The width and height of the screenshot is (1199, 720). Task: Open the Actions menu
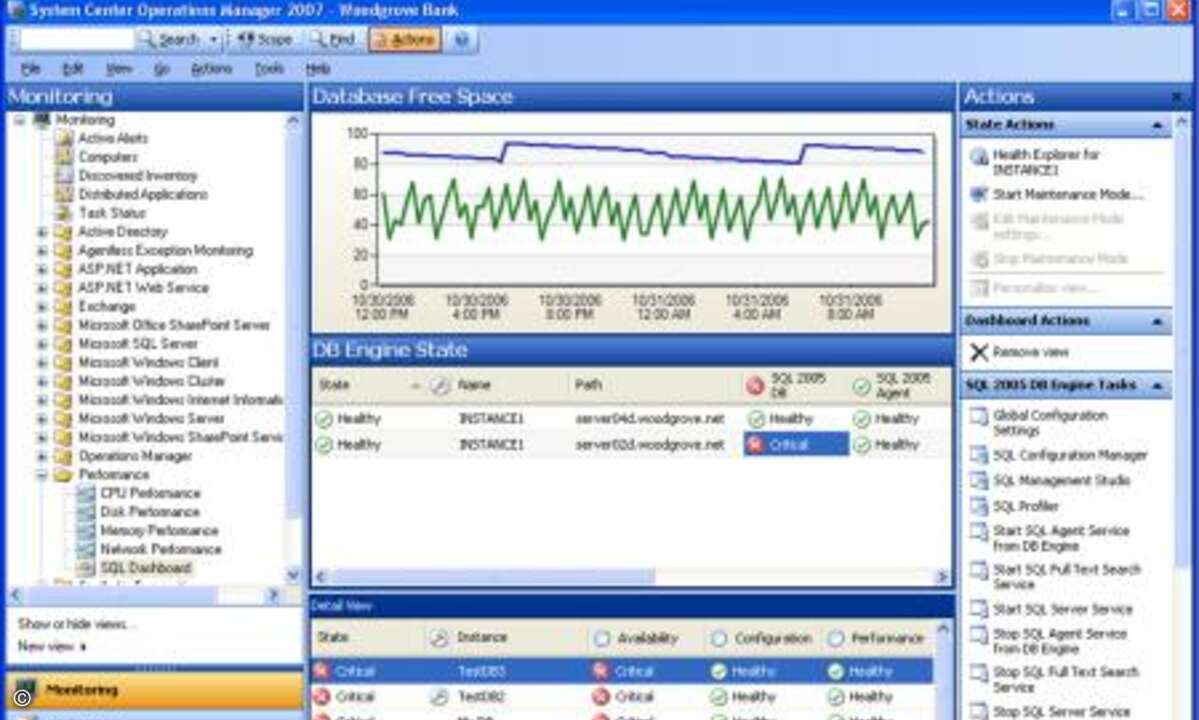click(211, 69)
